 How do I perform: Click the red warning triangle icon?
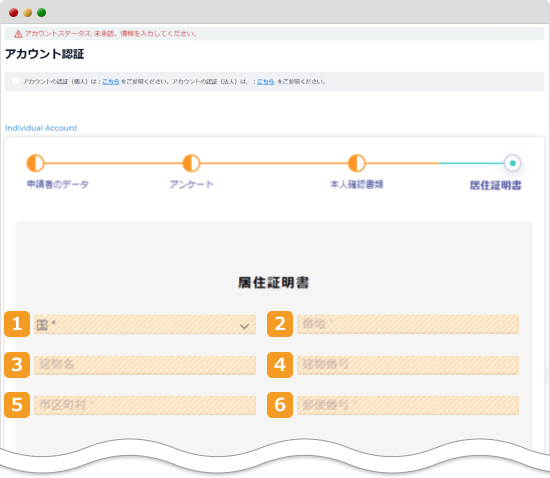(x=18, y=34)
